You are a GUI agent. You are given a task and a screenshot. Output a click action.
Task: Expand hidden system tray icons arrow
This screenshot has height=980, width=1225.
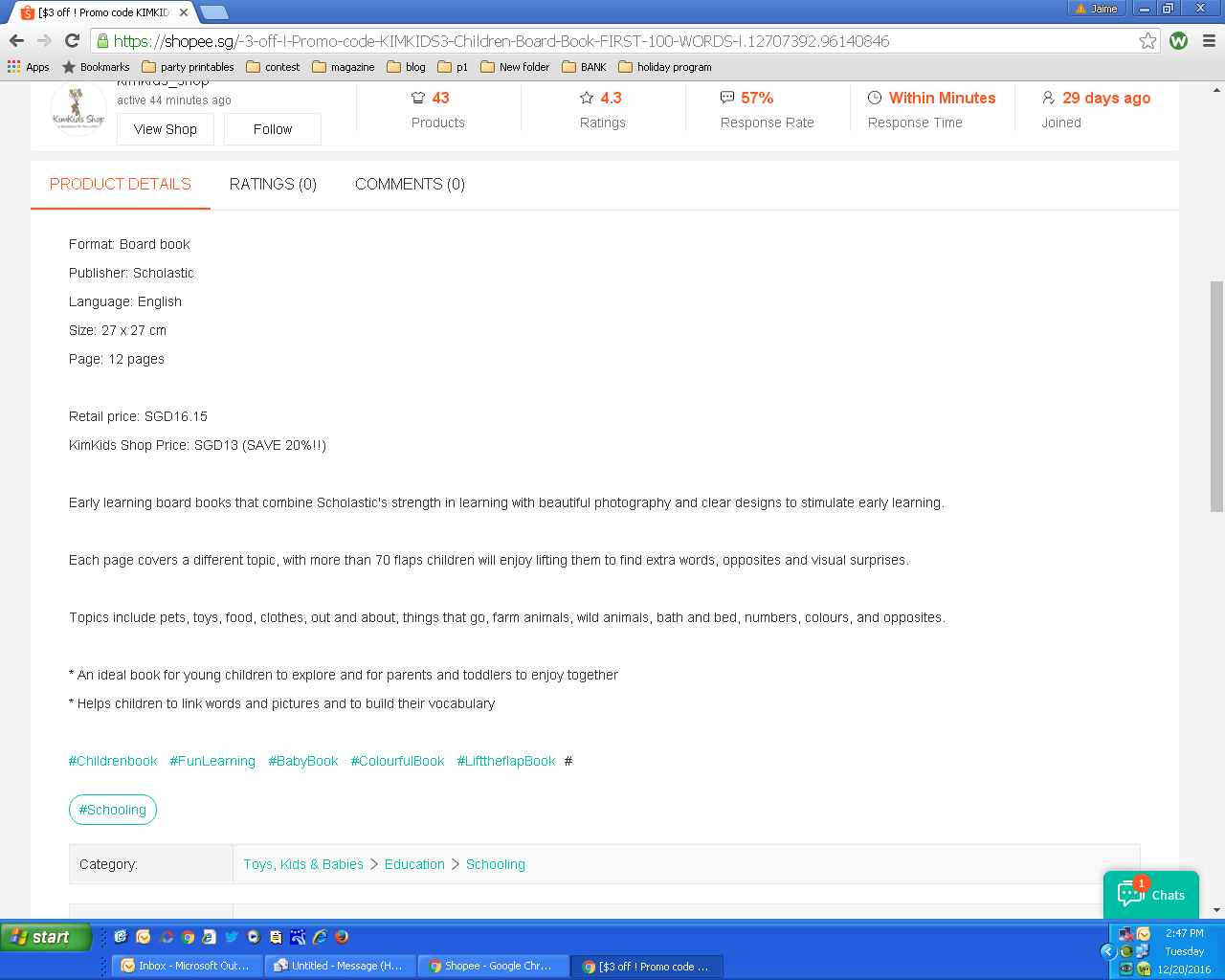click(1108, 951)
